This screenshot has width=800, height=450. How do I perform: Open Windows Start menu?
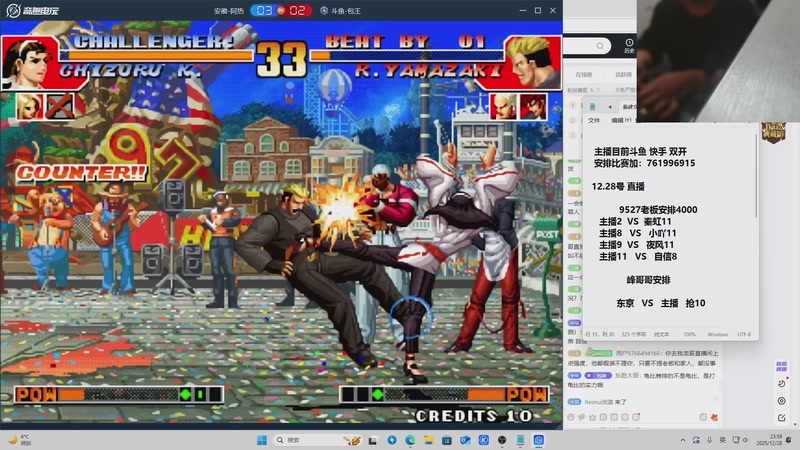pos(262,440)
